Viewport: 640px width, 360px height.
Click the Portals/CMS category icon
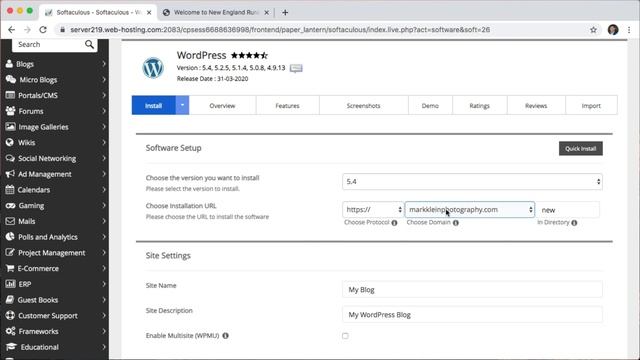tap(10, 95)
